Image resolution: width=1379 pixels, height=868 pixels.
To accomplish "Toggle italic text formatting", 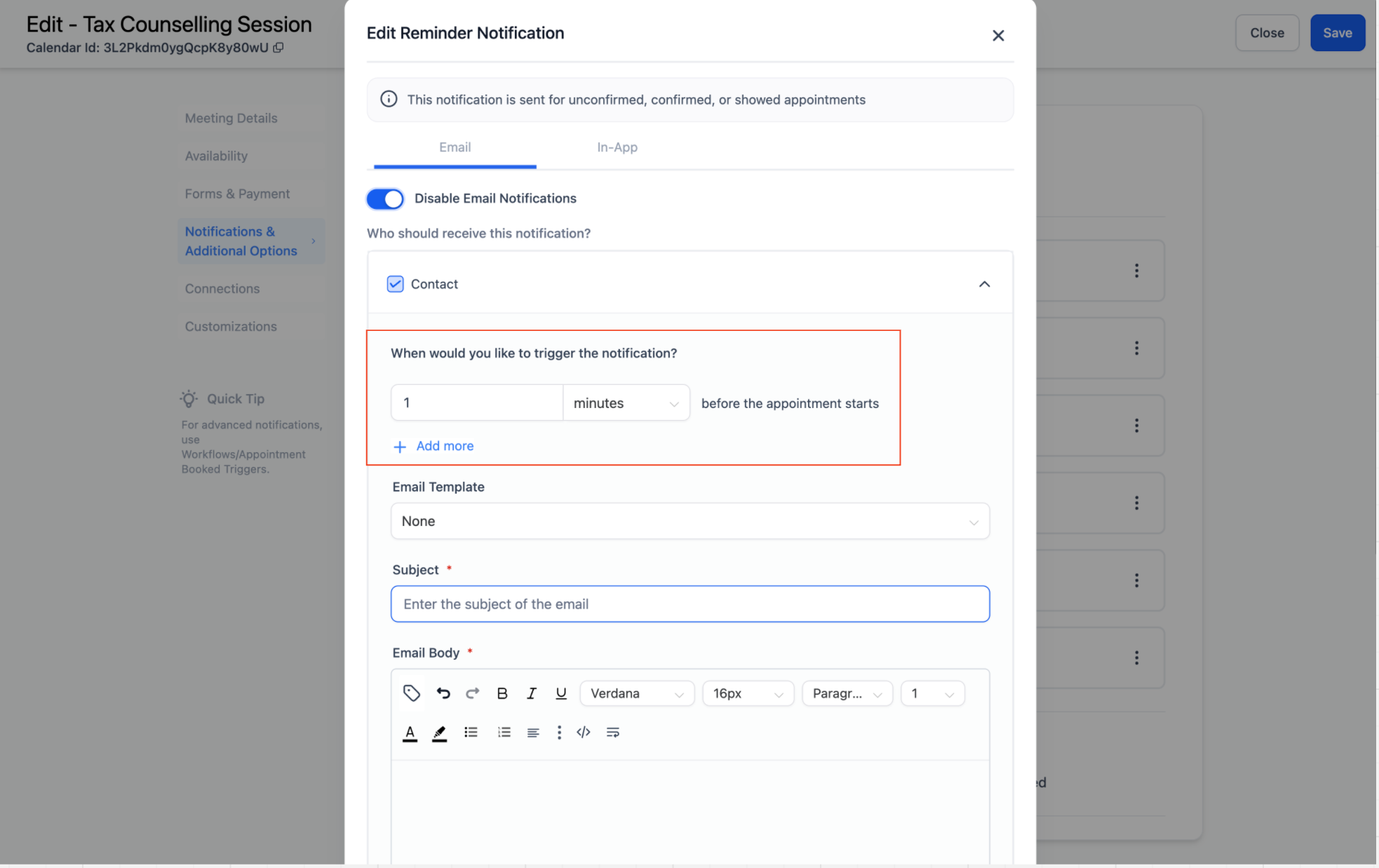I will [x=531, y=693].
